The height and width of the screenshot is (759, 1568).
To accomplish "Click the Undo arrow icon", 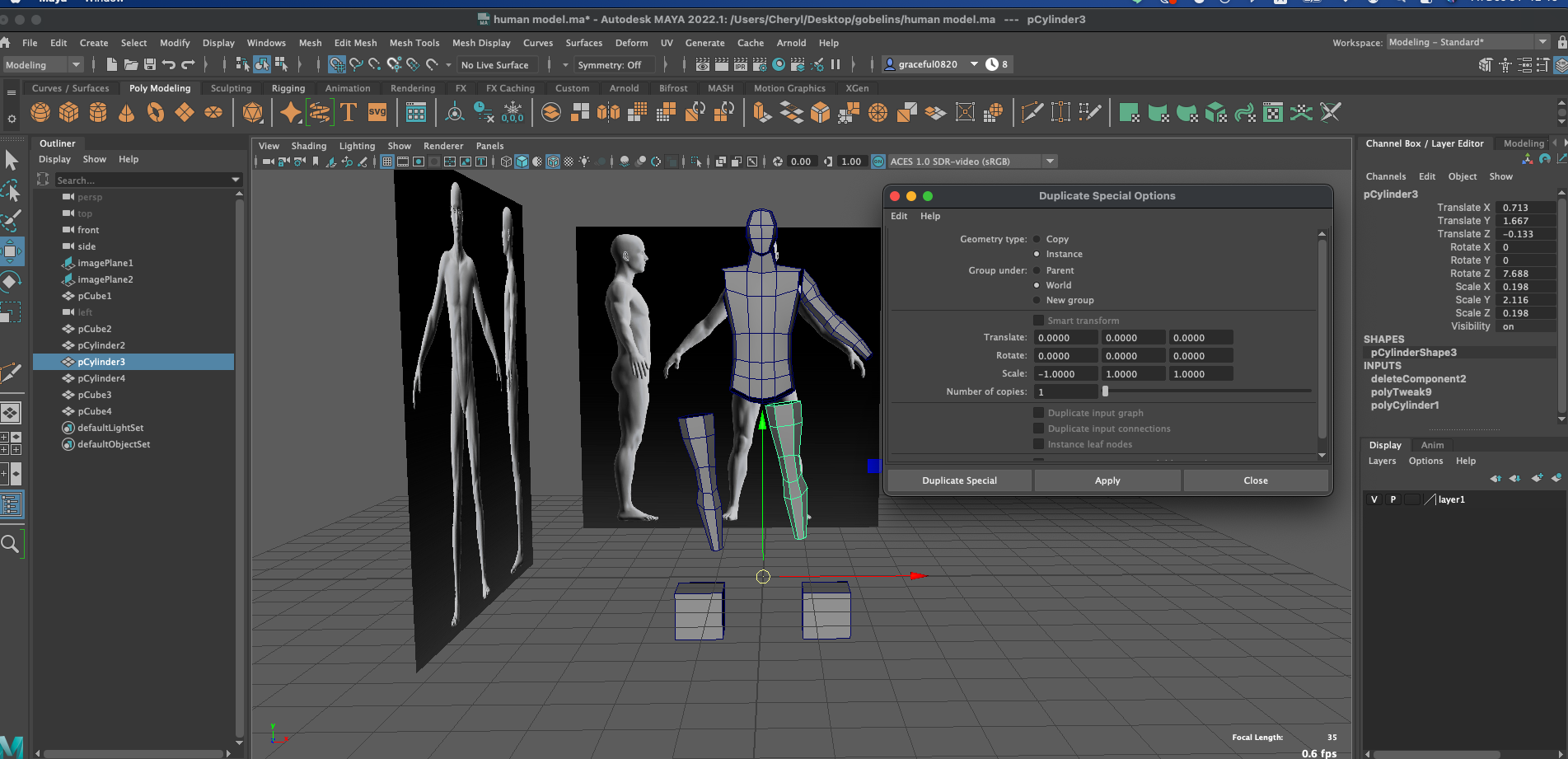I will click(169, 64).
